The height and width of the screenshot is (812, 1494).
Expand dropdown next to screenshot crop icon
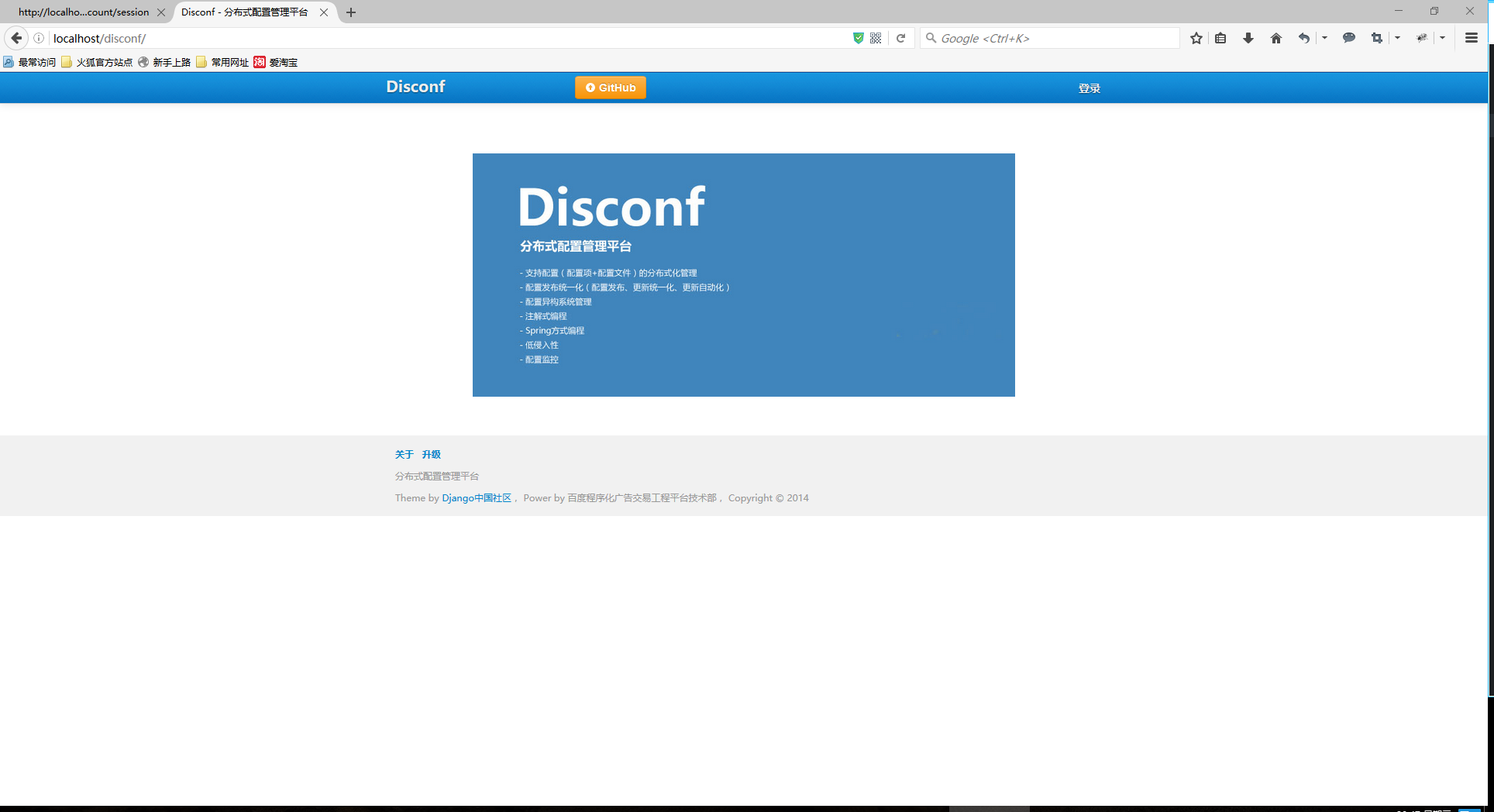1397,38
